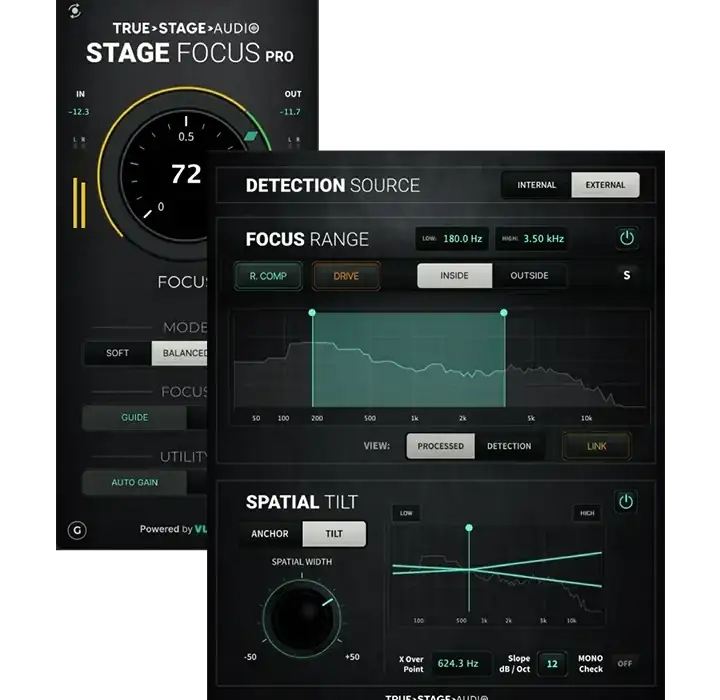This screenshot has width=720, height=700.
Task: Click the main focus dial showing 72
Action: point(186,175)
